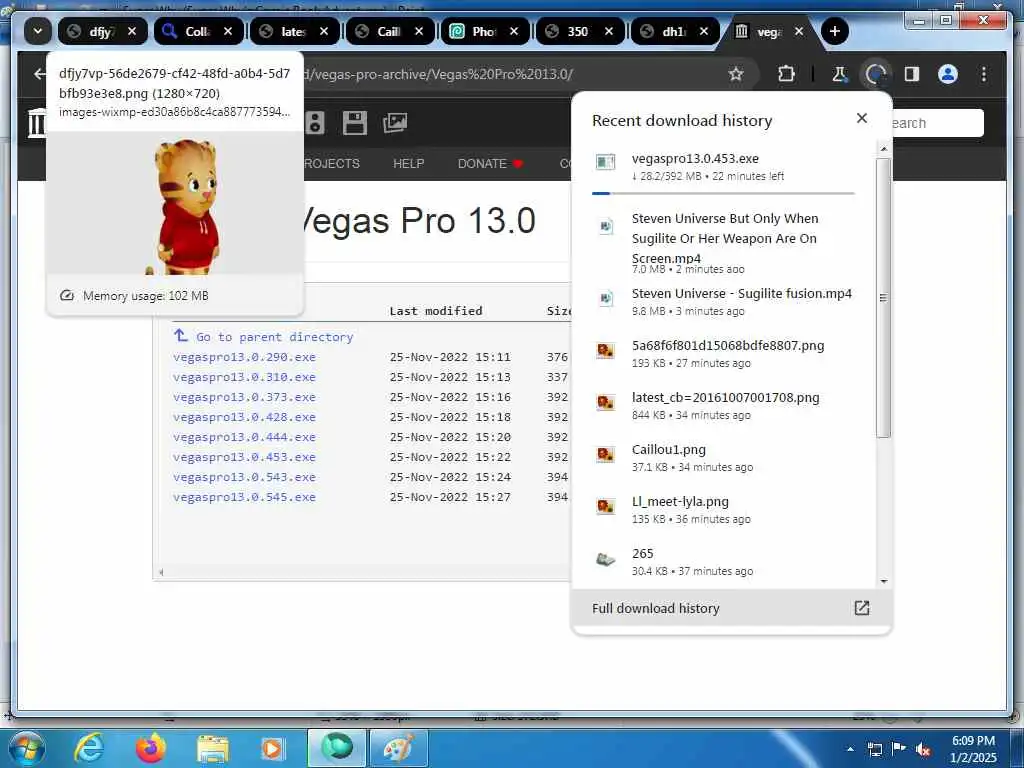Viewport: 1024px width, 768px height.
Task: Open the Archive images icon
Action: pos(394,123)
